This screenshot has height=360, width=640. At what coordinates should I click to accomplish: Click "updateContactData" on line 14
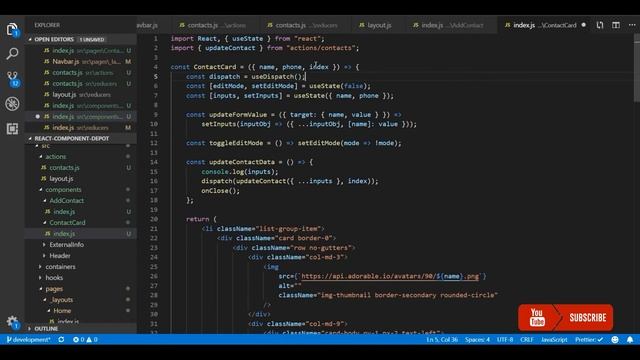tap(242, 162)
